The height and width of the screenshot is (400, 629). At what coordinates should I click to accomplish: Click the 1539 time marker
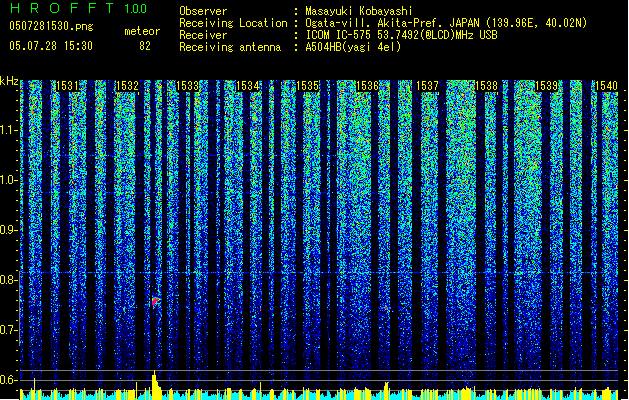[547, 86]
